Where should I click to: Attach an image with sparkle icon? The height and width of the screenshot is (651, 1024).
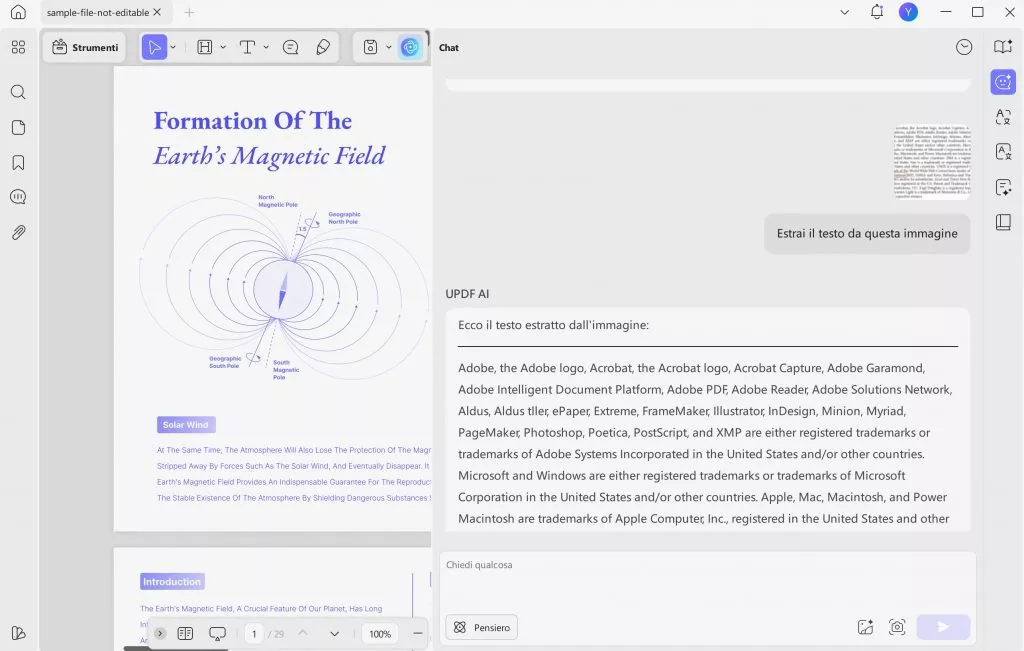865,627
